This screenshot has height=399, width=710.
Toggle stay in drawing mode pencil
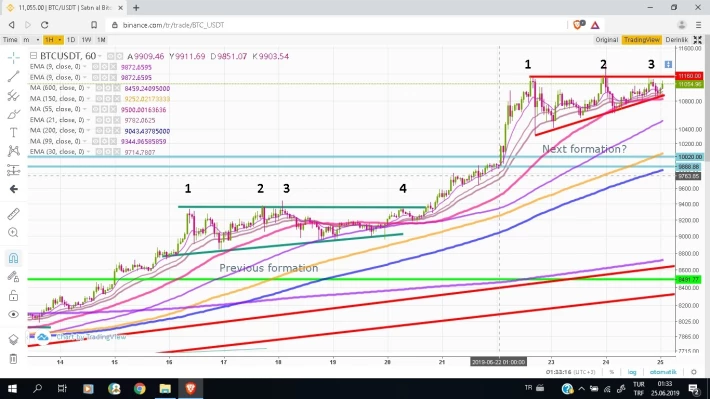(13, 277)
